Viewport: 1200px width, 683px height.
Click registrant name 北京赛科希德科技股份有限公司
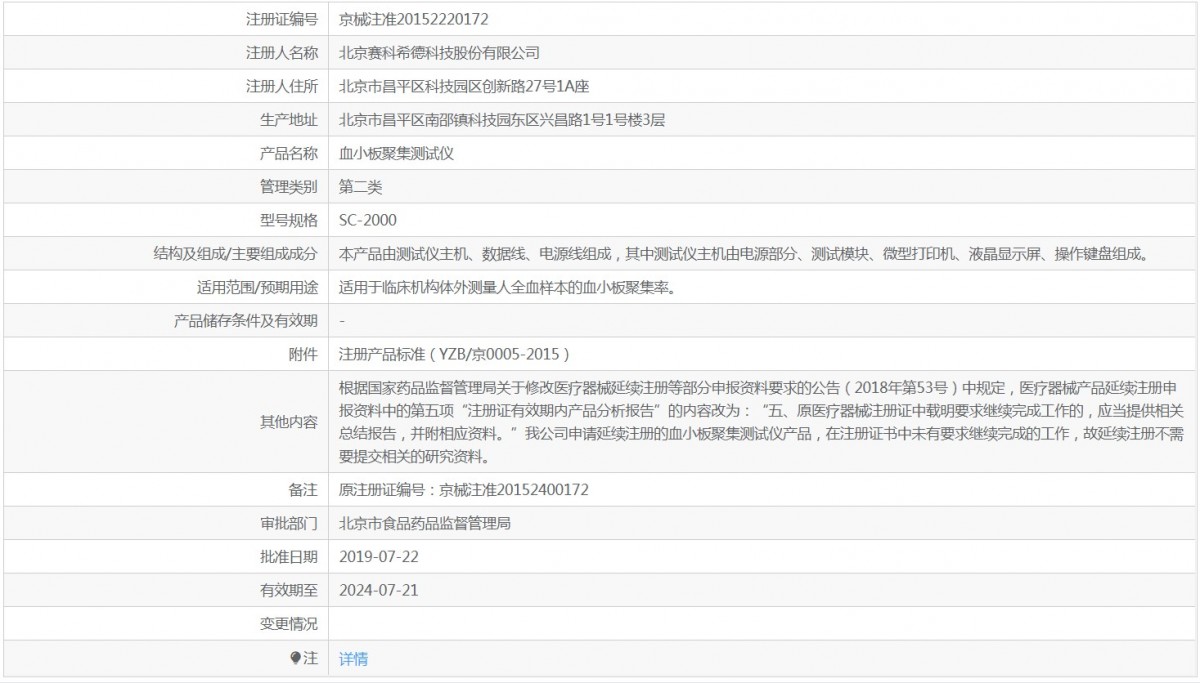point(439,52)
